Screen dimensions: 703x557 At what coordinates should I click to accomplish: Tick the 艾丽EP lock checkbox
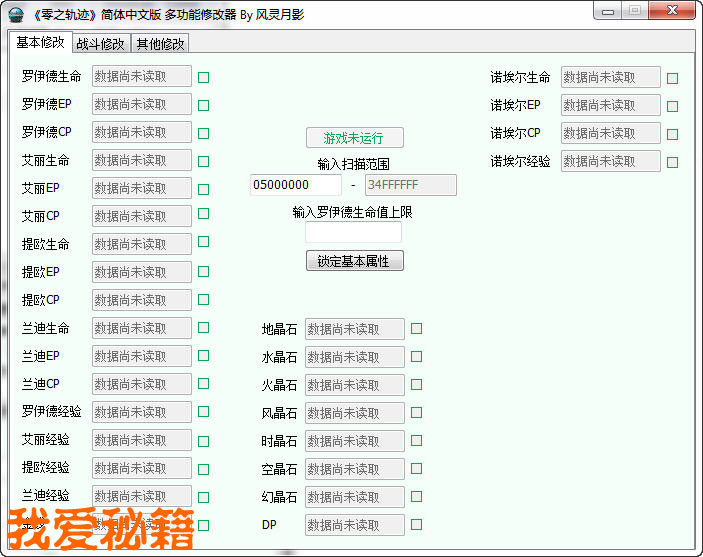coord(203,188)
